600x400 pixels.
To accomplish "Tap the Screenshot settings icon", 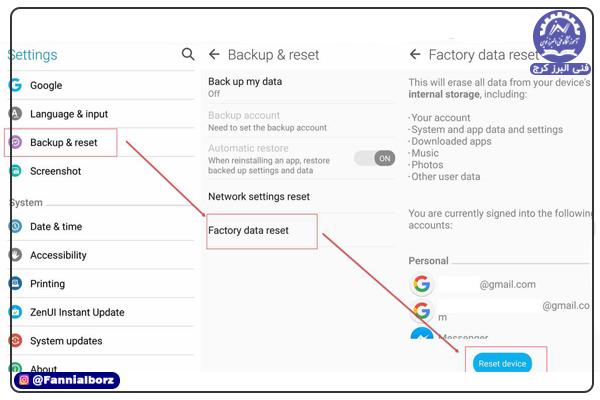I will [x=15, y=171].
